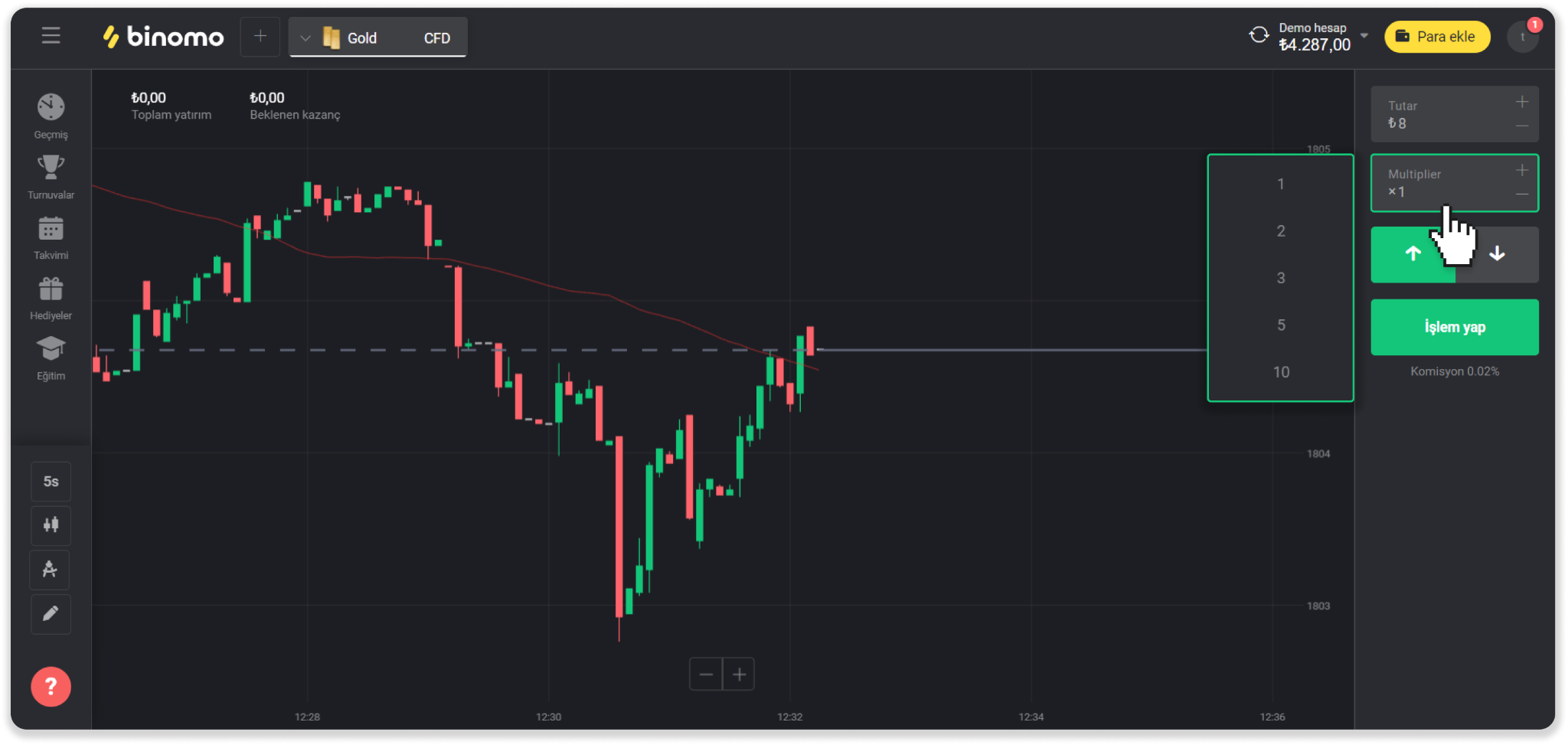
Task: Expand the Demo hesap account dropdown
Action: (1364, 35)
